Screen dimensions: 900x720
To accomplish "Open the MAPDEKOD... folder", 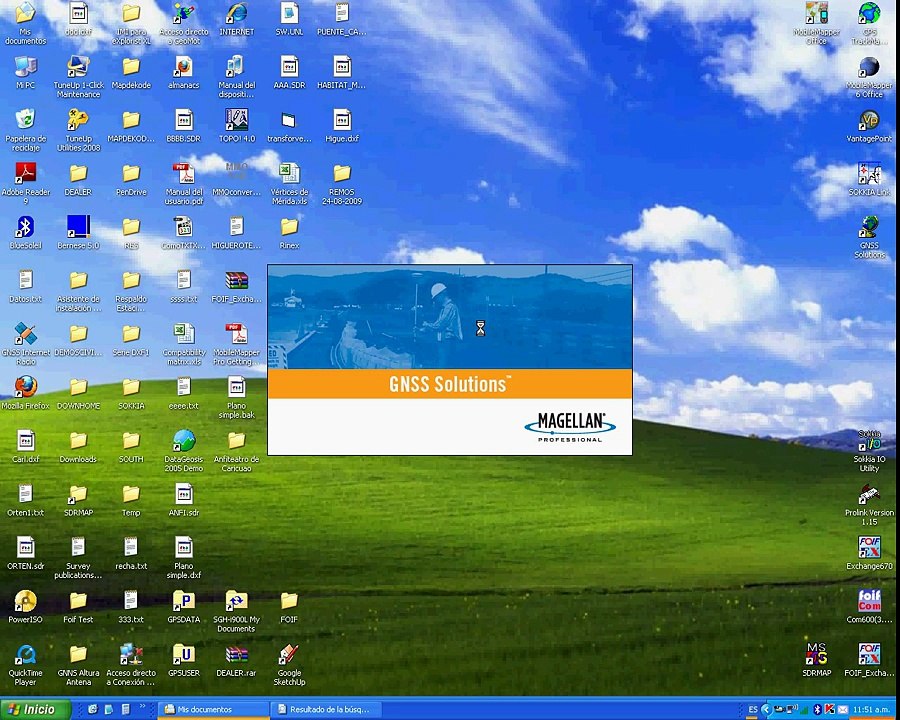I will [131, 121].
